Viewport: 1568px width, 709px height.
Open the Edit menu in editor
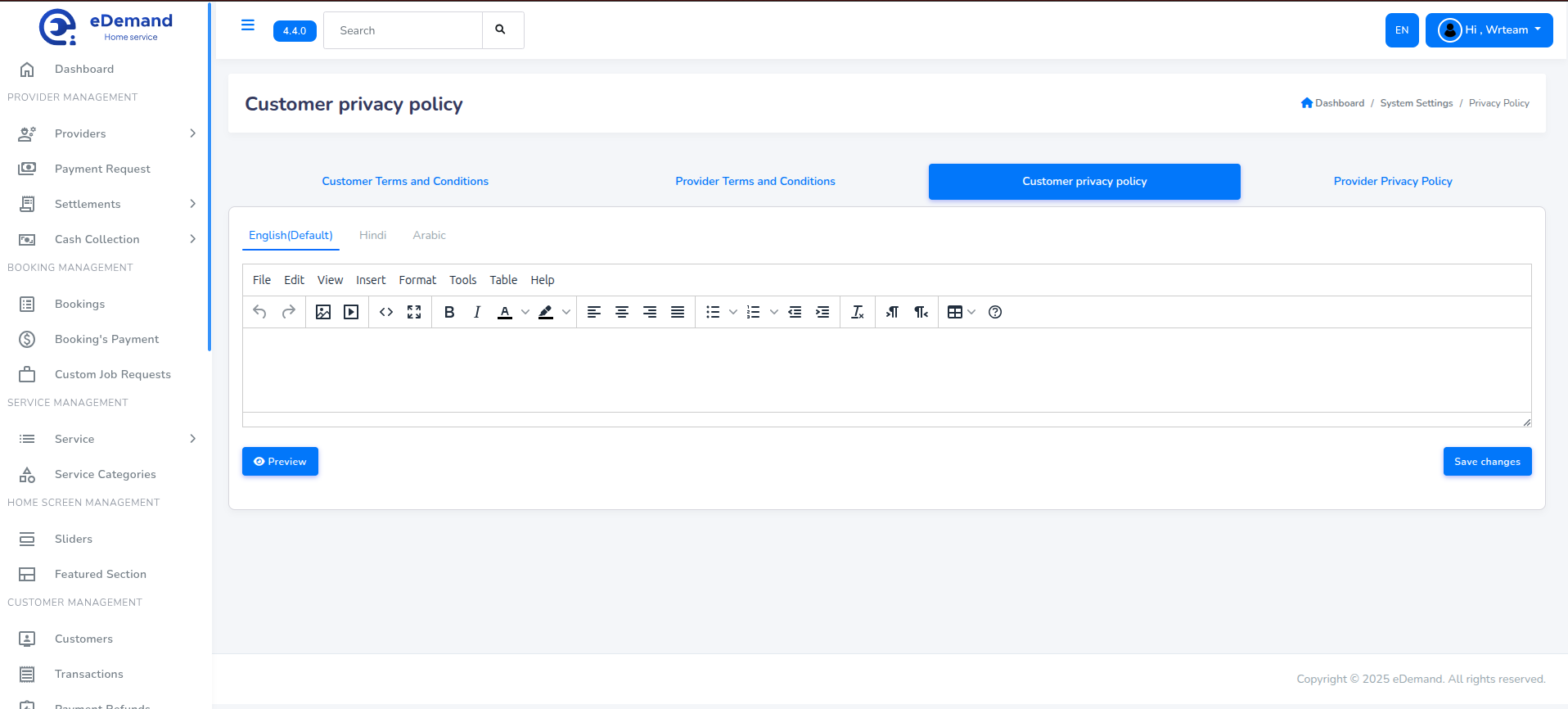pos(294,280)
